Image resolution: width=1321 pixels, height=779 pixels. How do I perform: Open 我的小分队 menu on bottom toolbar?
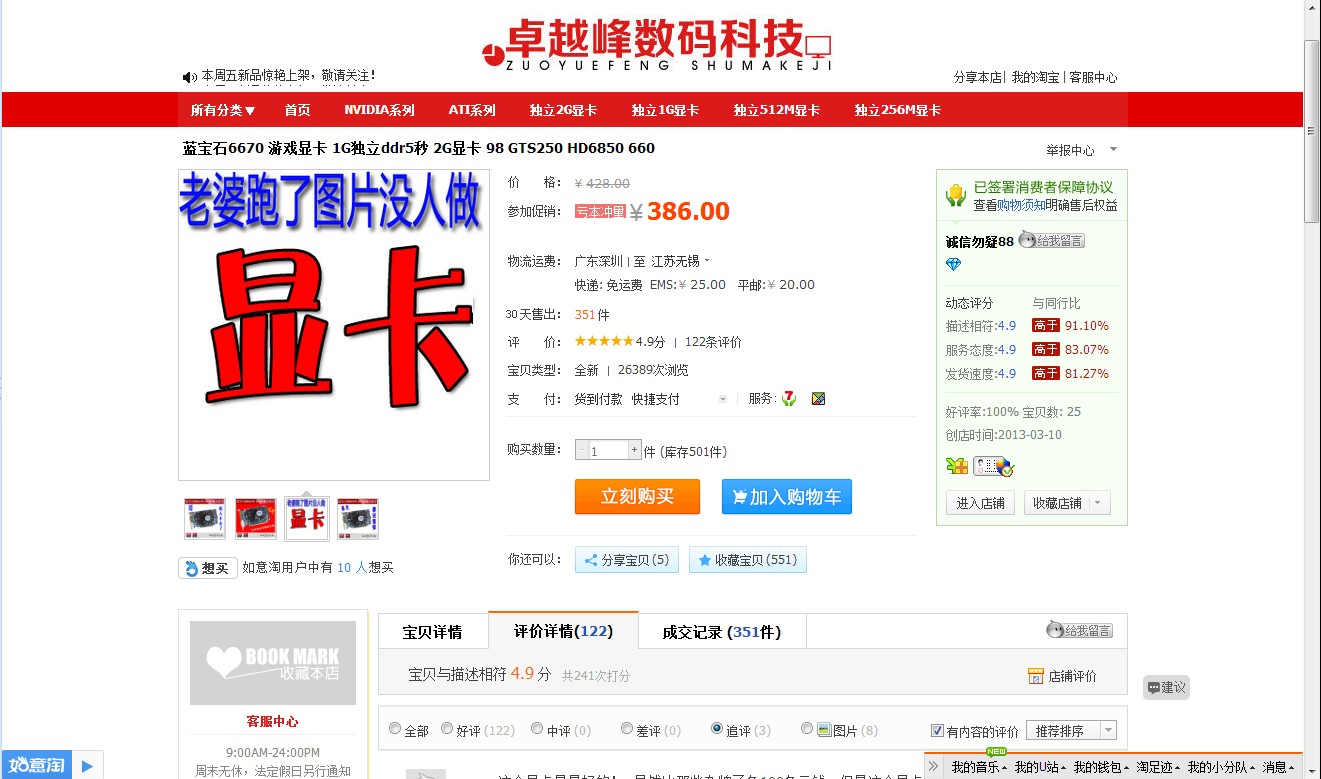click(x=1222, y=767)
